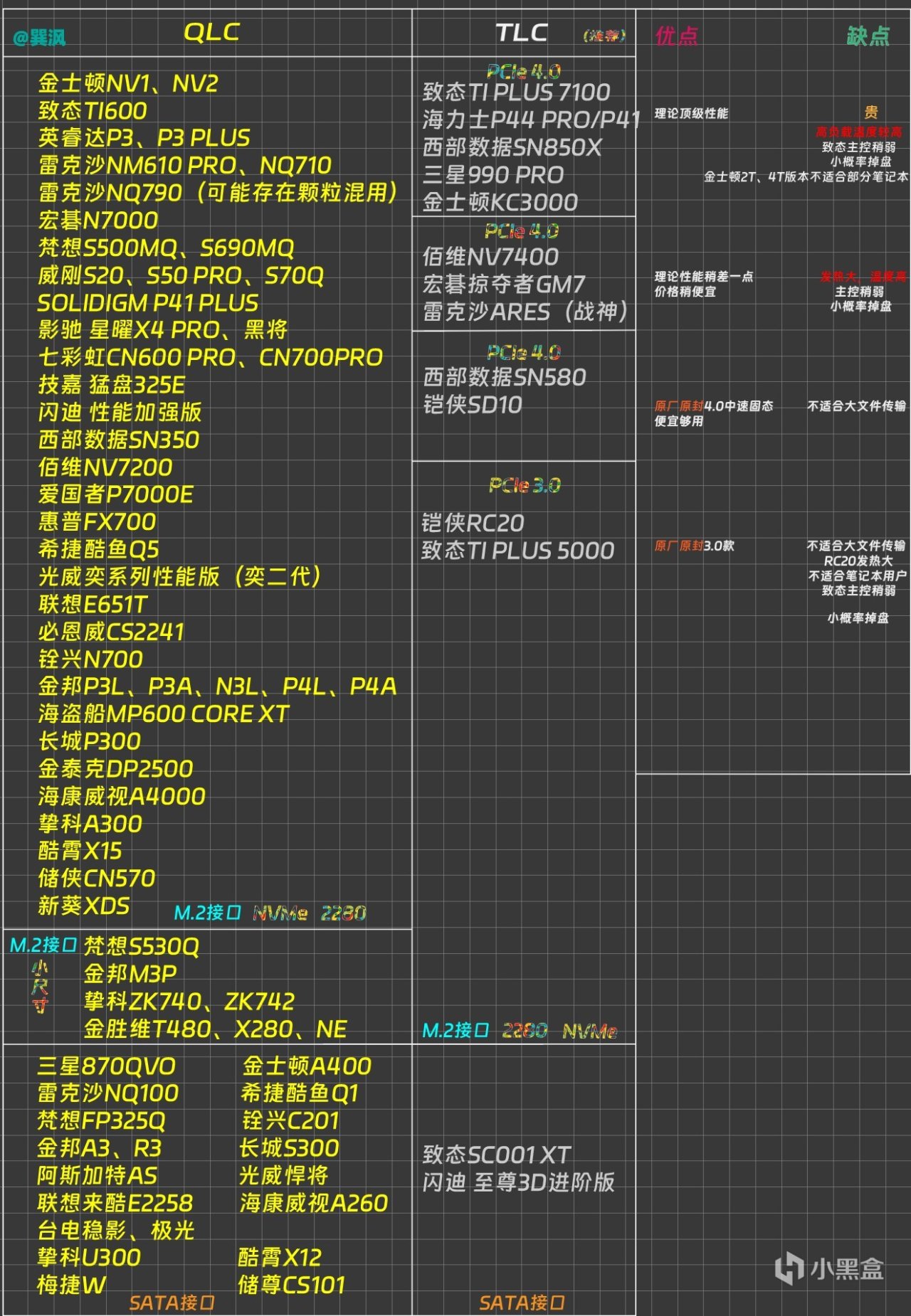Pick 雷克沙ARES（战神）
The width and height of the screenshot is (911, 1316).
[x=526, y=312]
